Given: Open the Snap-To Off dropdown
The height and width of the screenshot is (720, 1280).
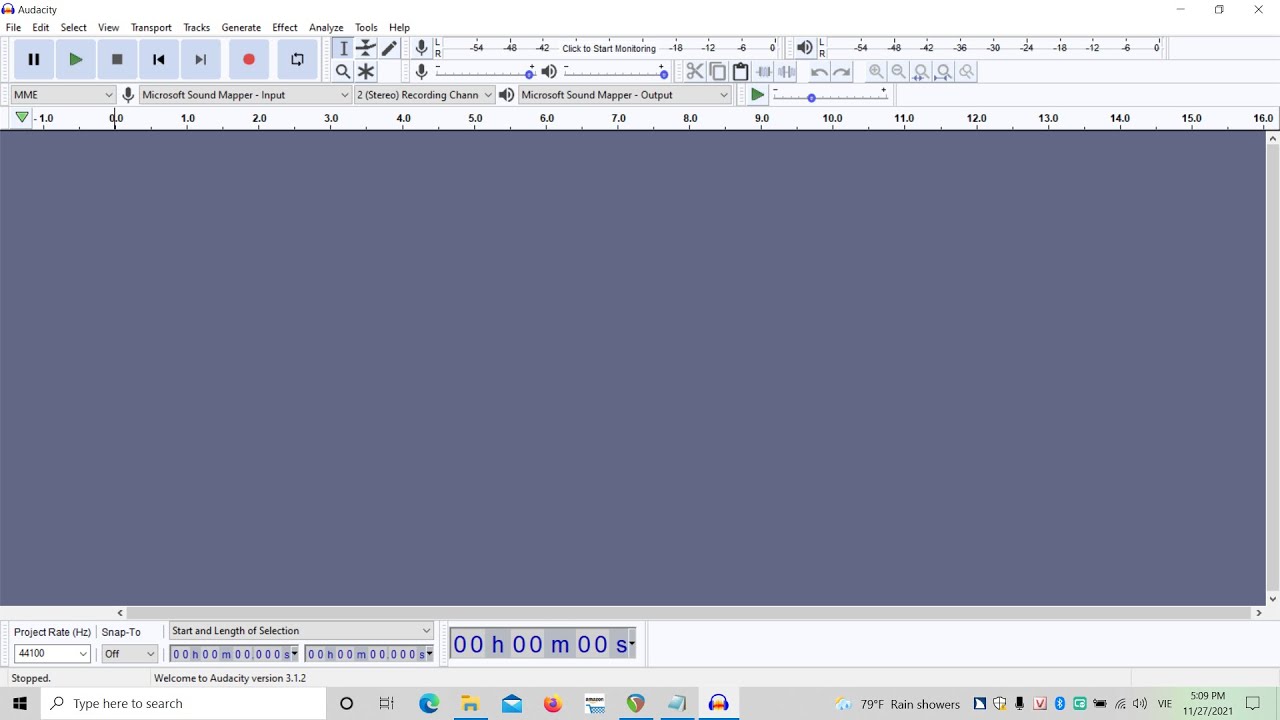Looking at the screenshot, I should [x=130, y=654].
